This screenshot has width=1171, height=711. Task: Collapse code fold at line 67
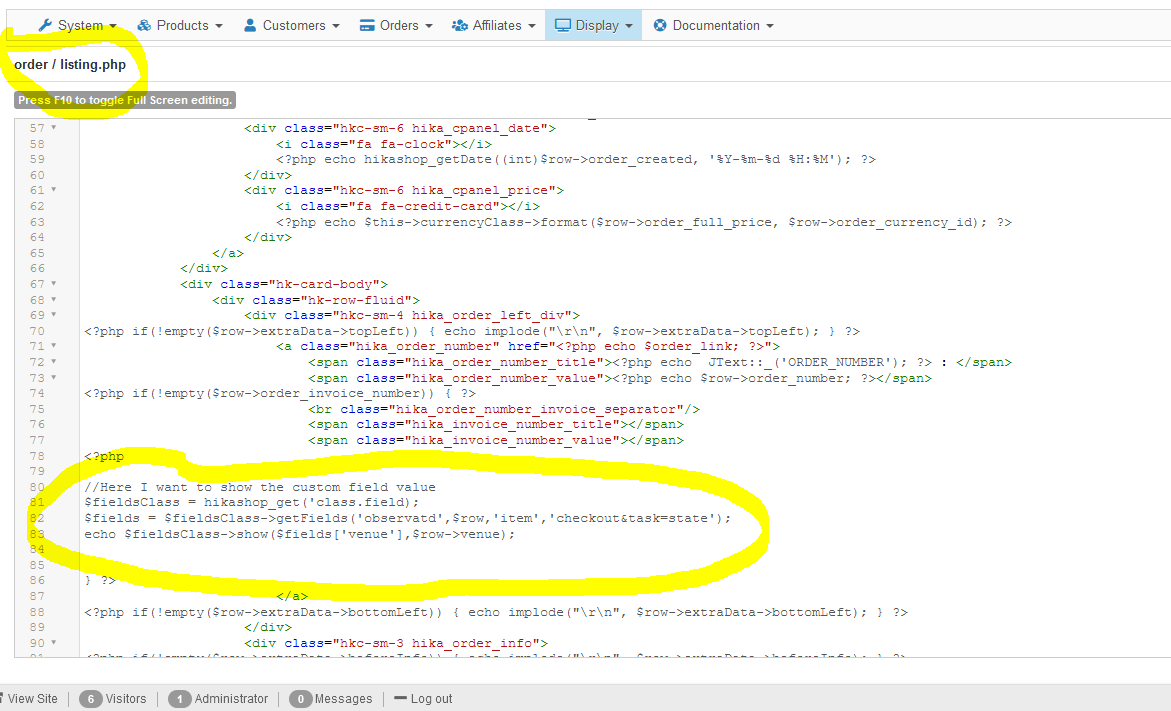click(54, 284)
